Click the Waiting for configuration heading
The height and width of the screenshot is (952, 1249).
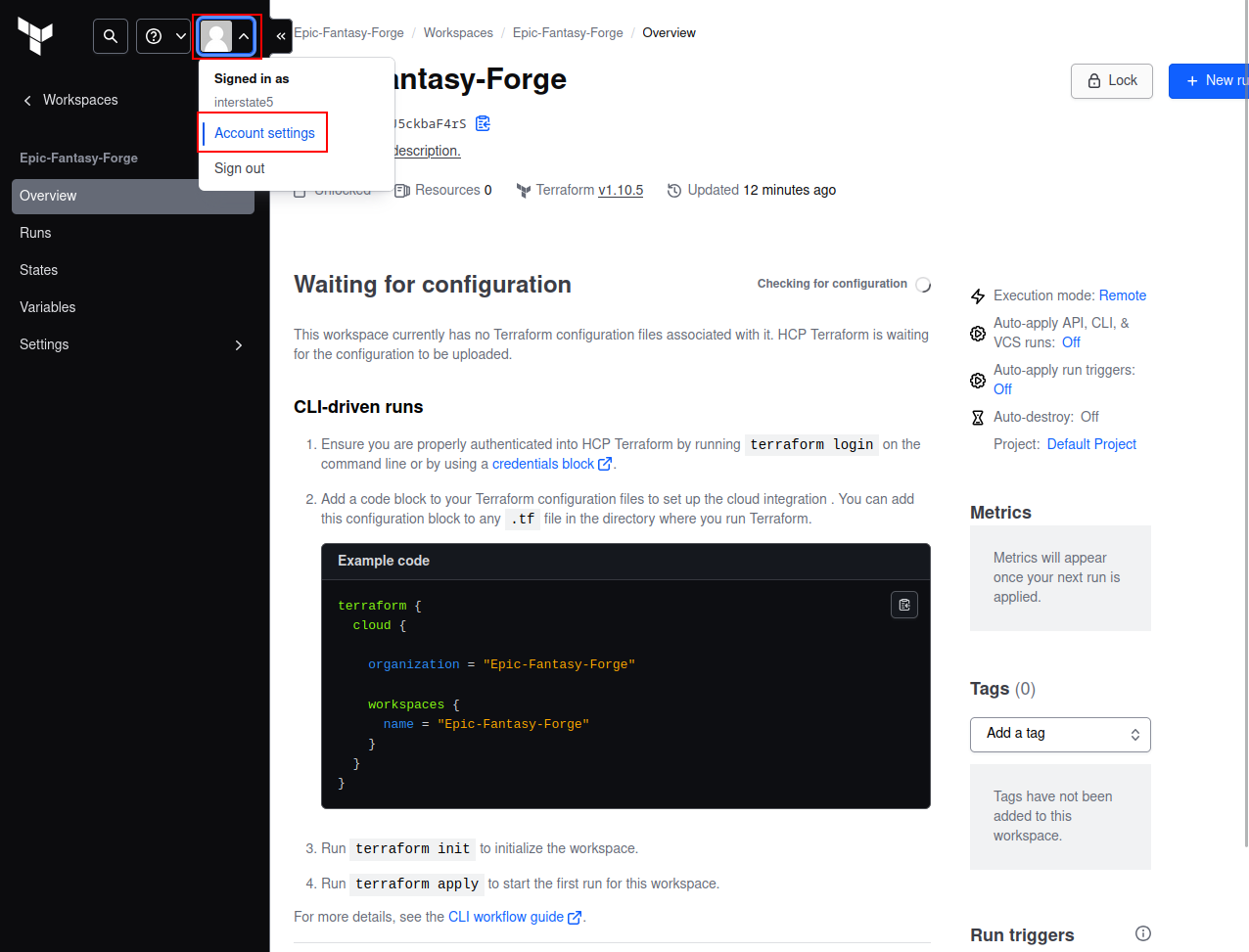pyautogui.click(x=433, y=285)
